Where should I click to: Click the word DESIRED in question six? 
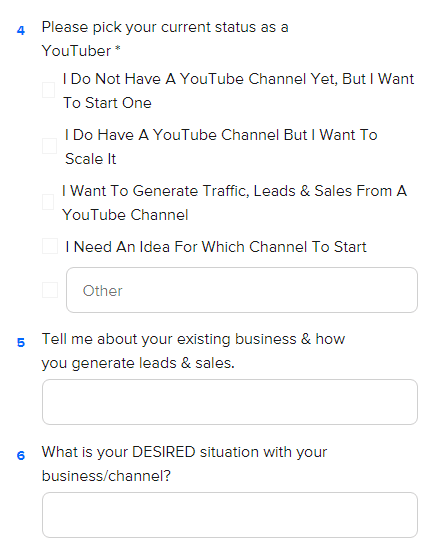tap(164, 452)
